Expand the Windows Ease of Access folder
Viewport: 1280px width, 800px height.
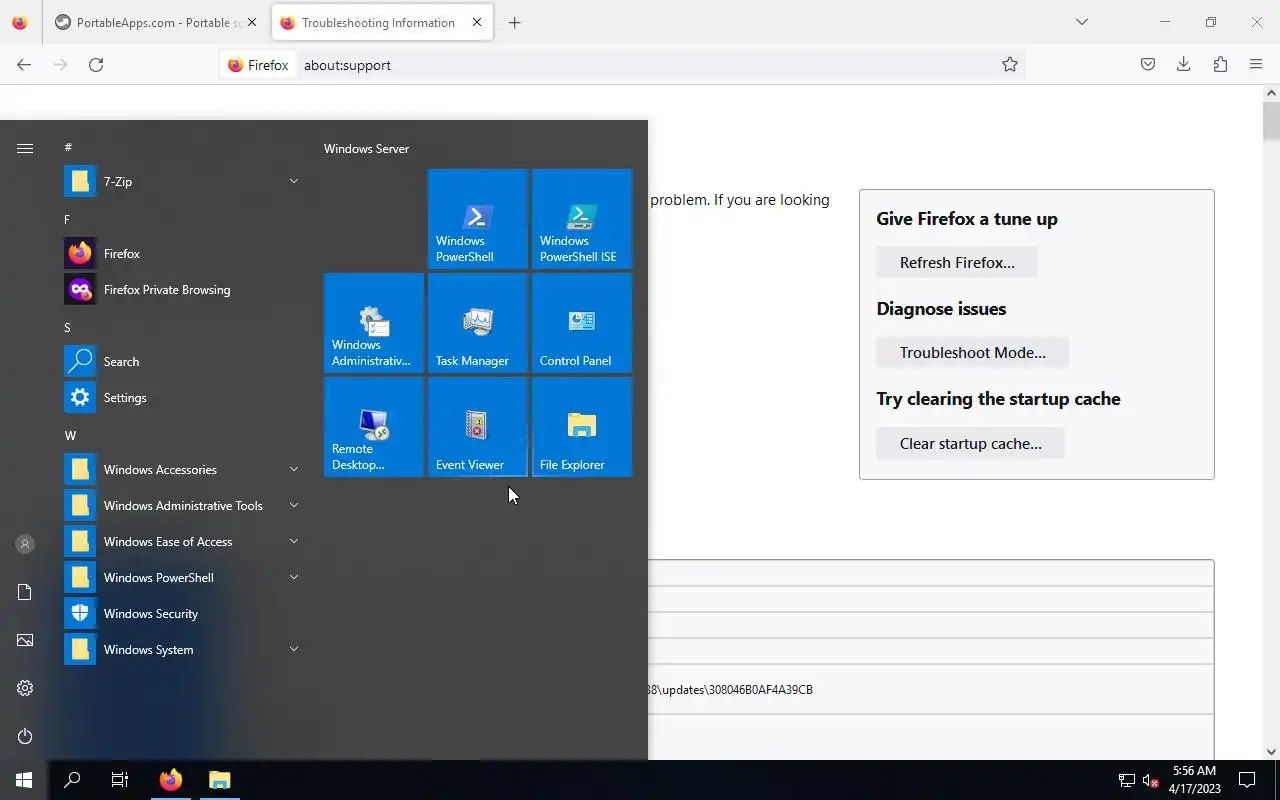pyautogui.click(x=185, y=542)
